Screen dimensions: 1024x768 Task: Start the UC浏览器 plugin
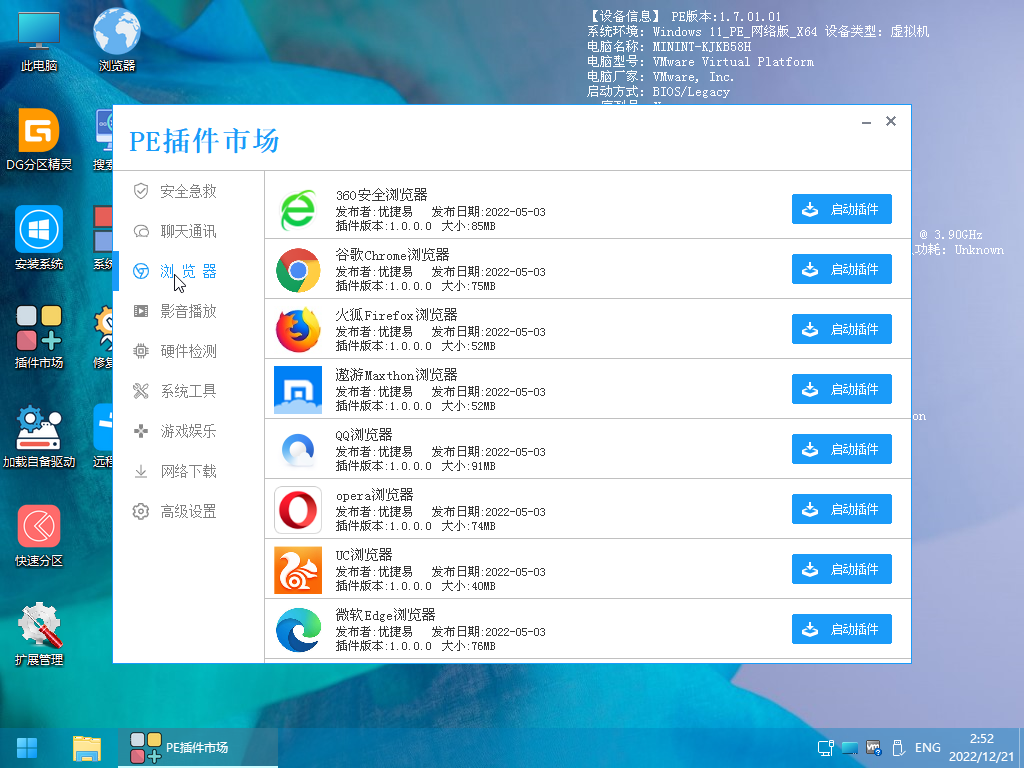tap(842, 569)
